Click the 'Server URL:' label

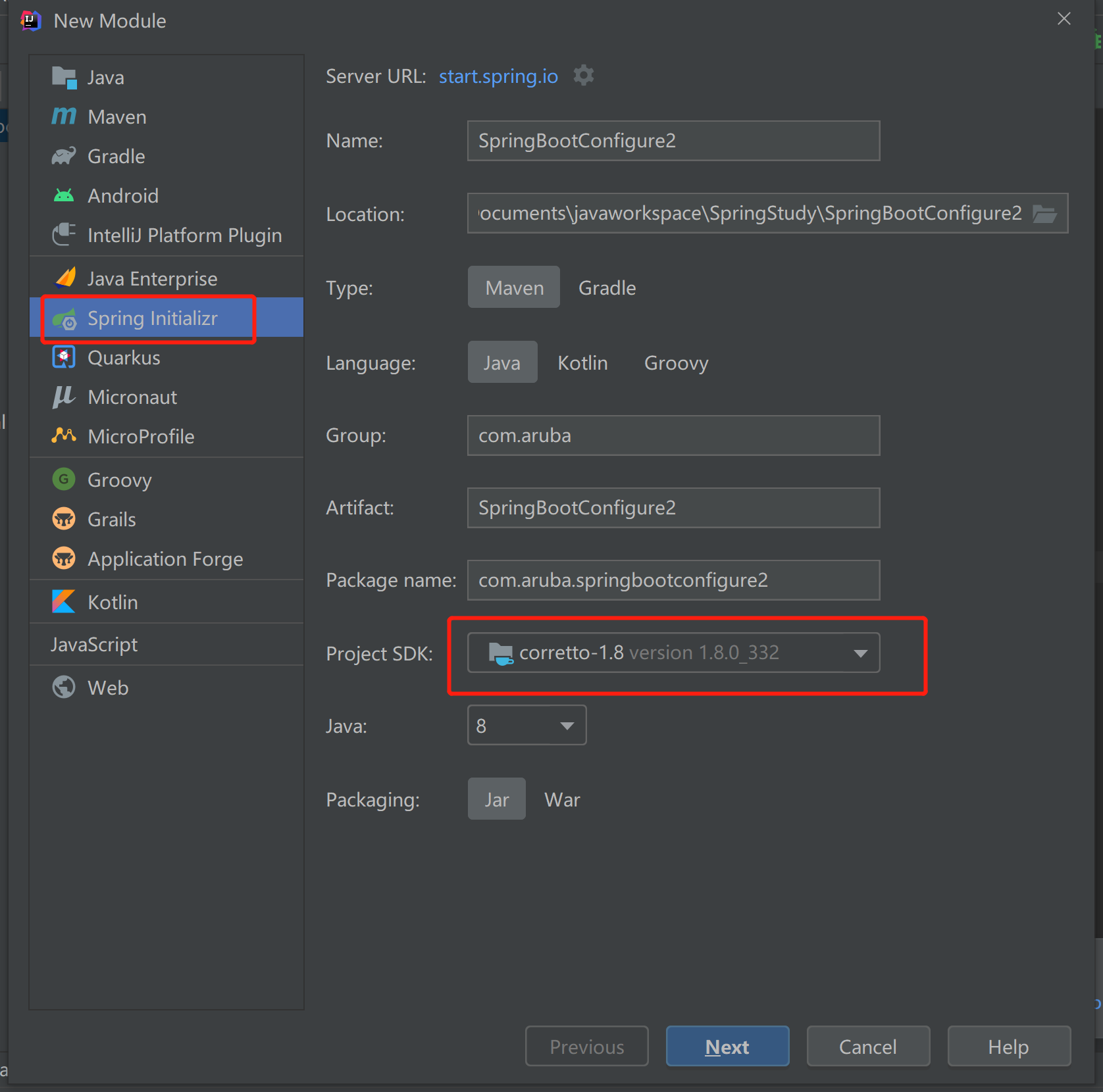tap(376, 76)
